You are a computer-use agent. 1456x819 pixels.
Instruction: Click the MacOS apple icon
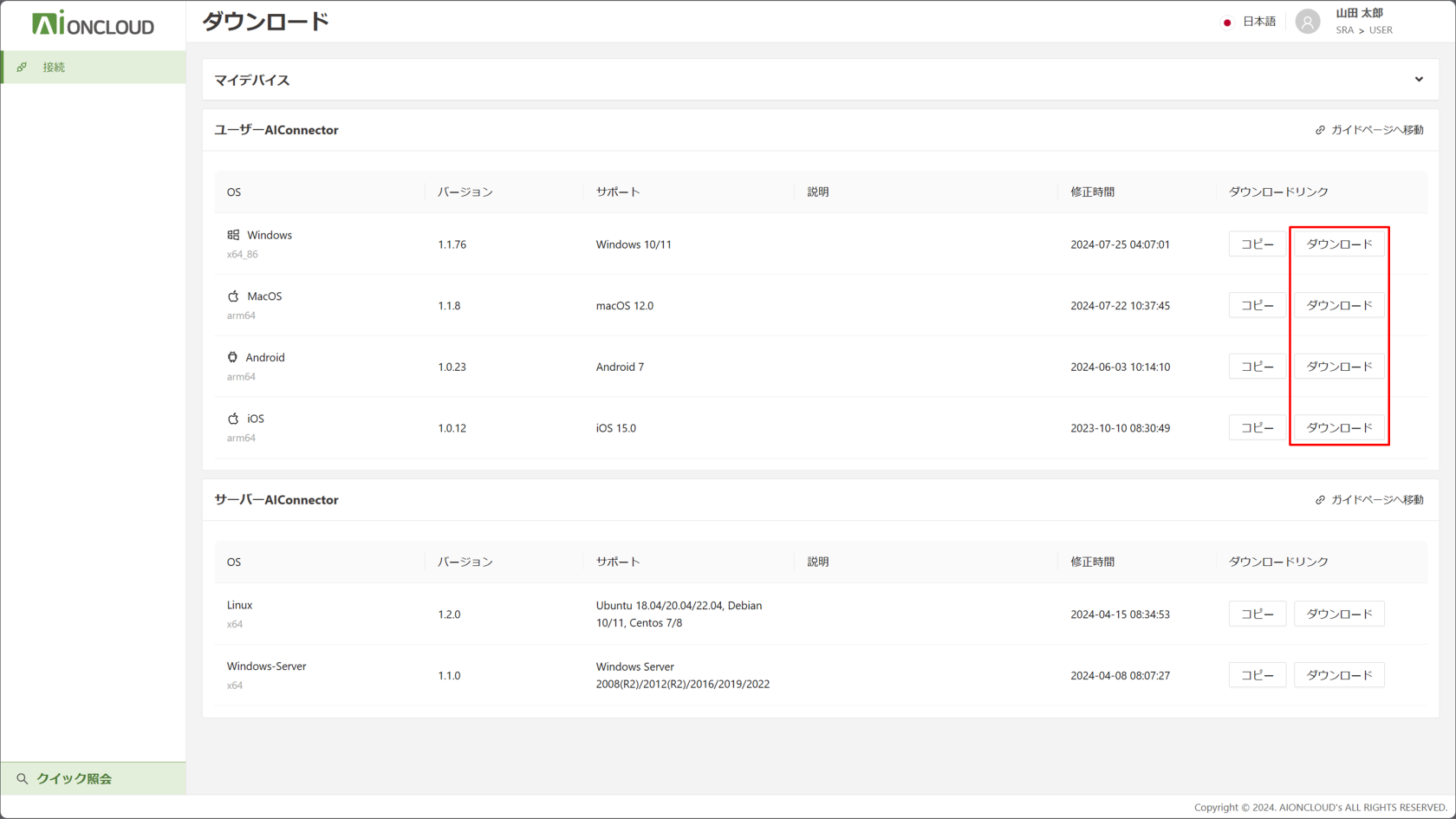[x=233, y=296]
